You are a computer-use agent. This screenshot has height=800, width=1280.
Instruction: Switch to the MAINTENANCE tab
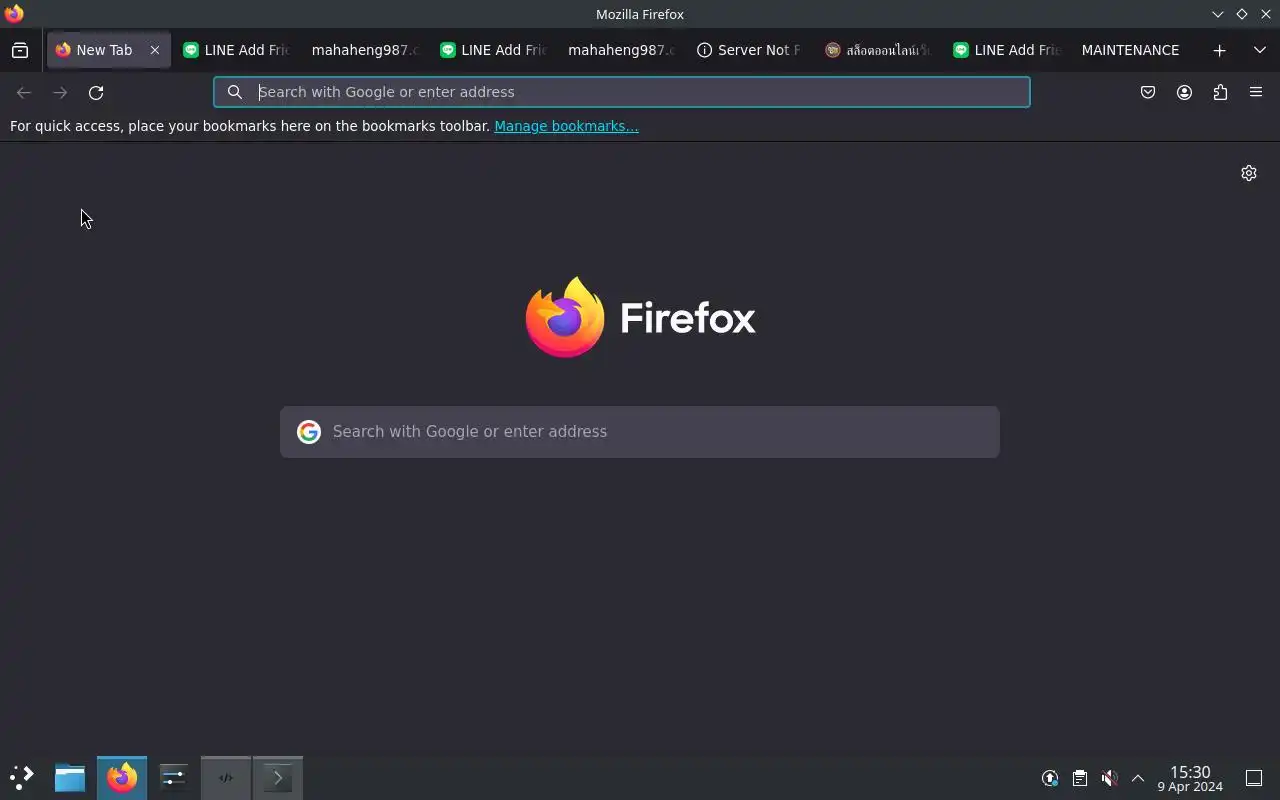[1130, 50]
